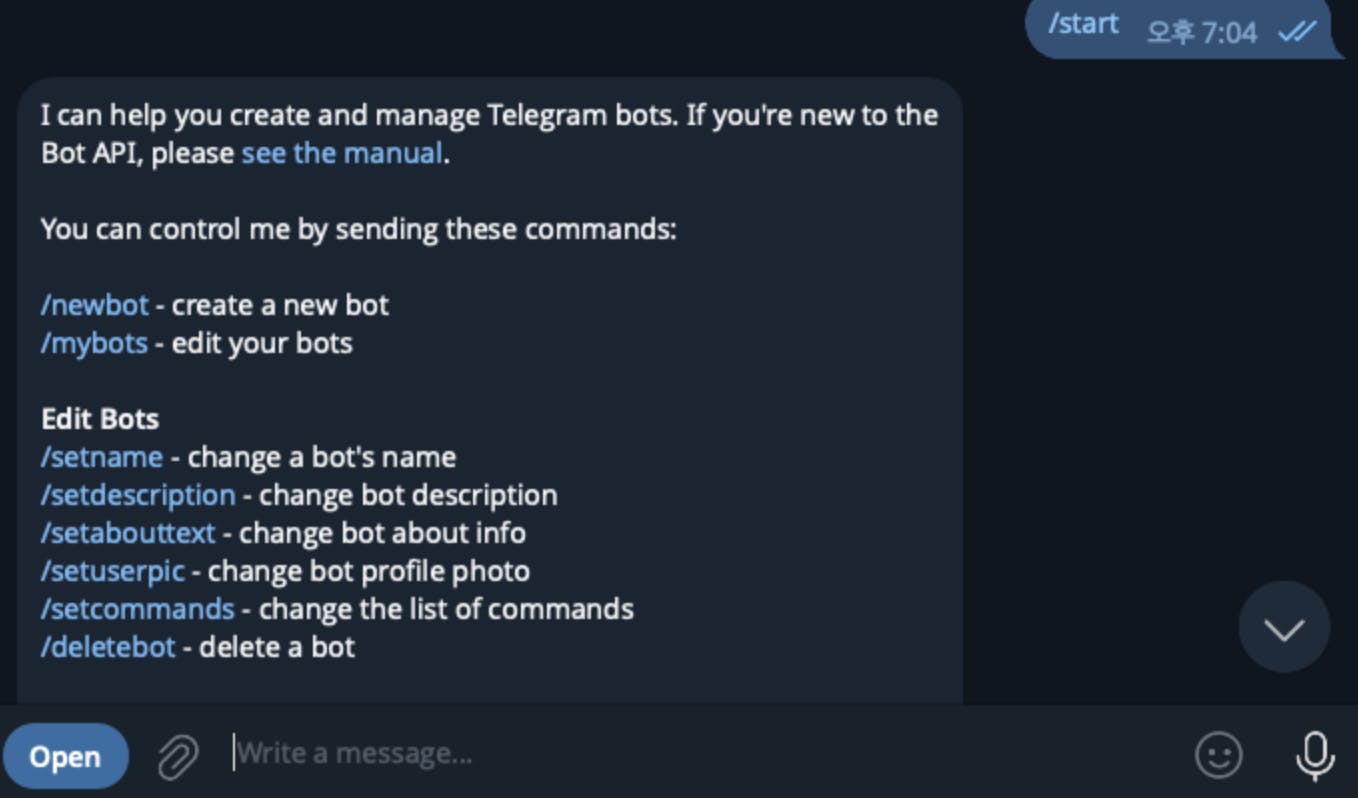
Task: Select the /setuserpic command
Action: click(x=113, y=571)
